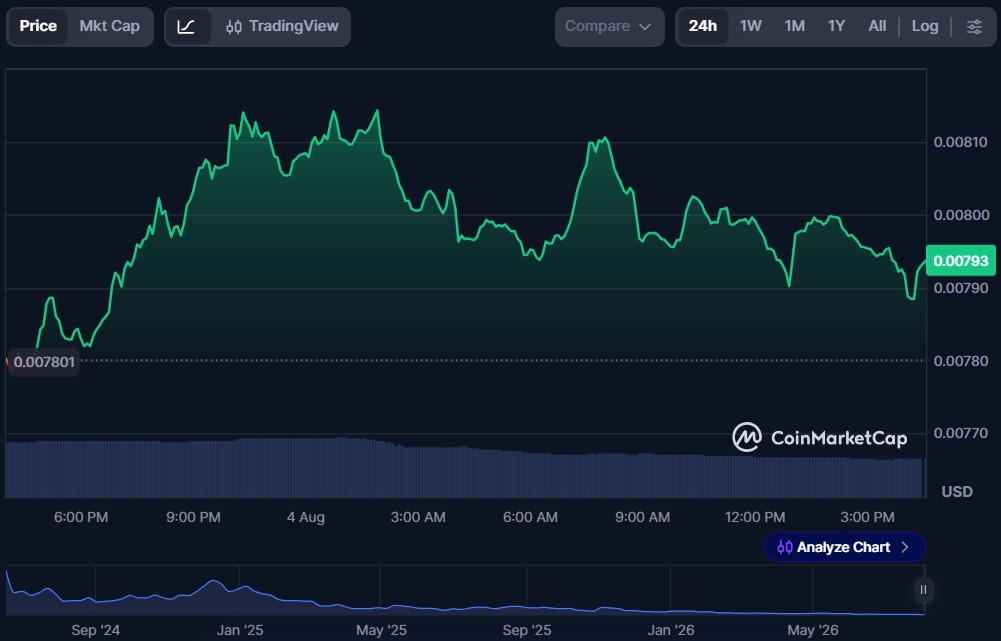Select the All time range
This screenshot has height=641, width=1001.
click(x=877, y=26)
